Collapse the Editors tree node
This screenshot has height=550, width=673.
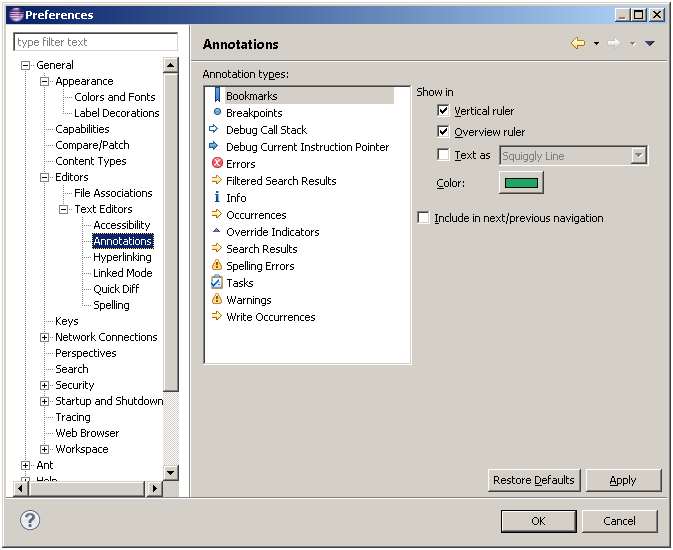44,177
